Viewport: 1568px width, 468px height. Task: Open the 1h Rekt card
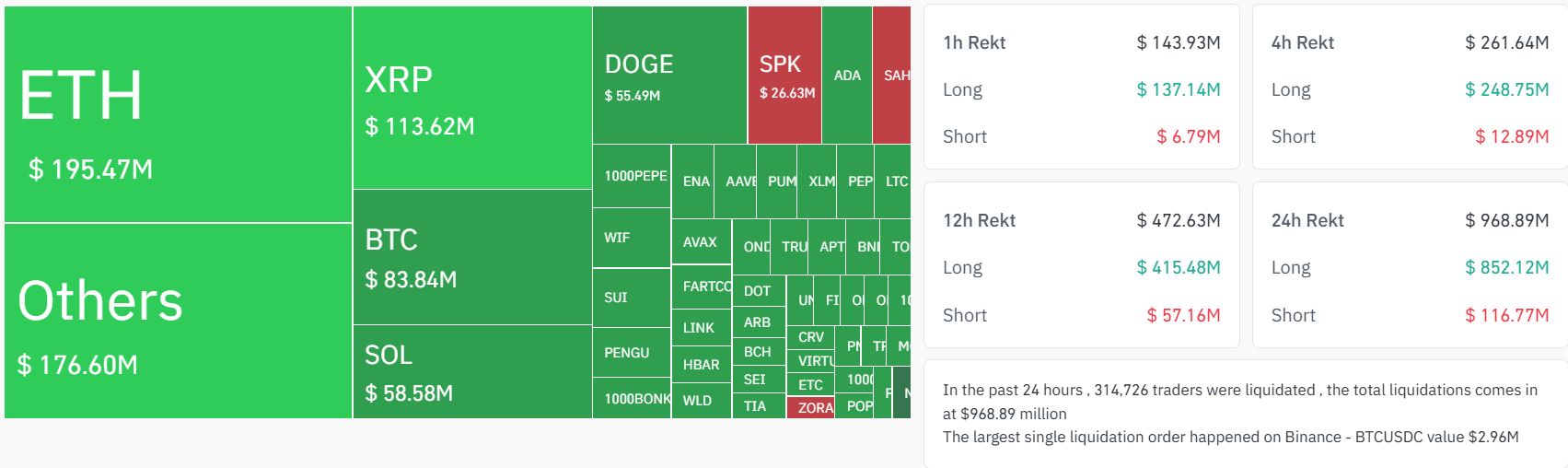(1082, 88)
